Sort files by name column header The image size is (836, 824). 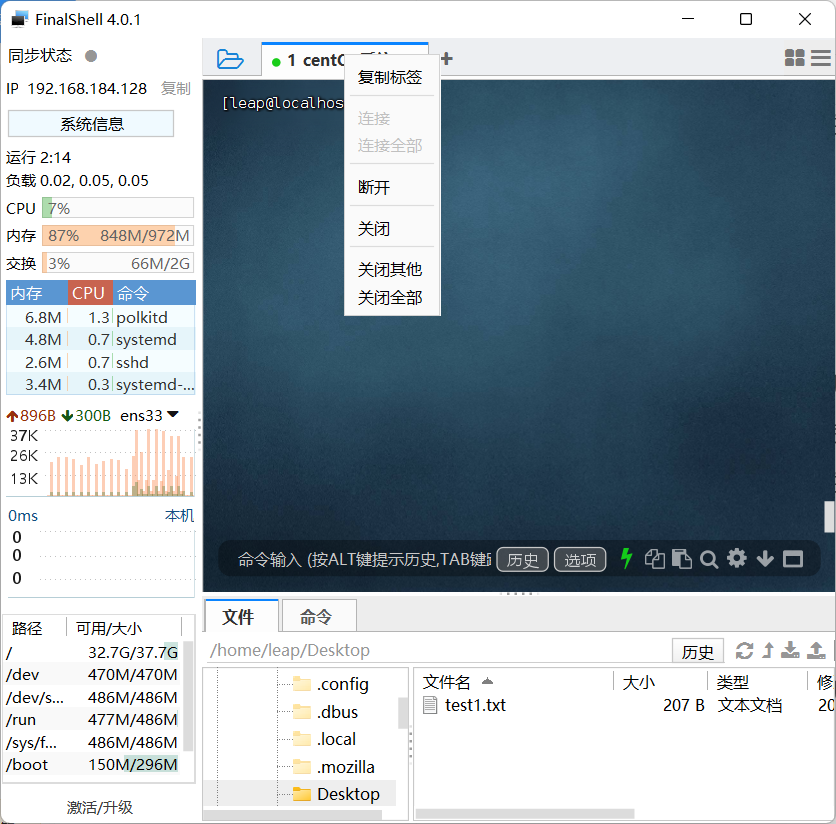click(513, 682)
